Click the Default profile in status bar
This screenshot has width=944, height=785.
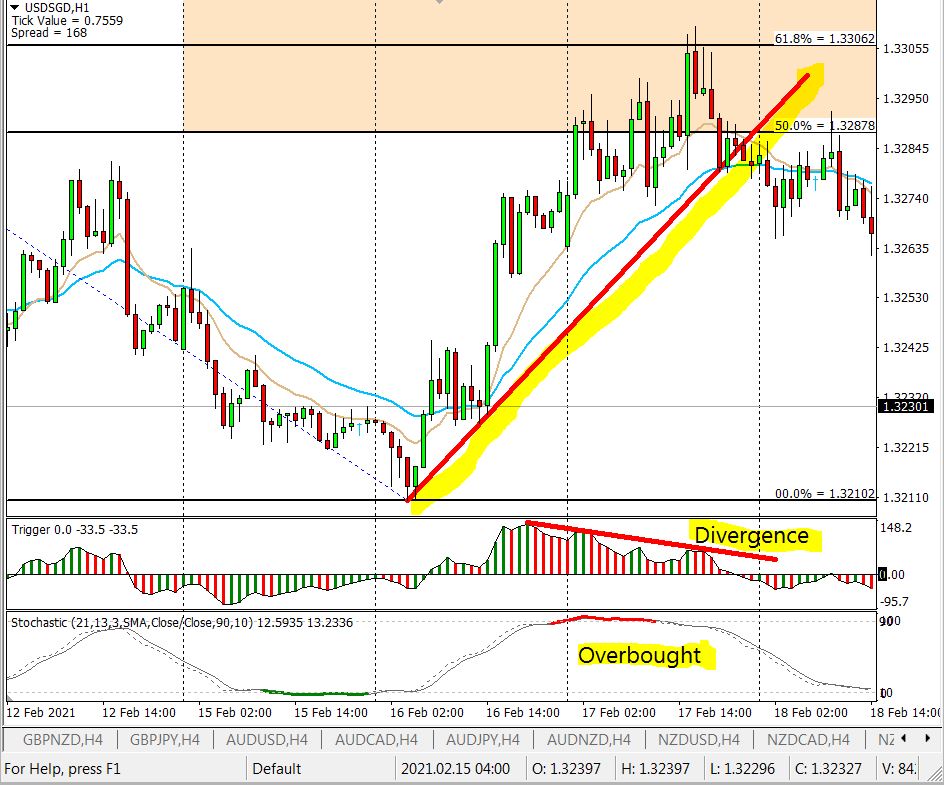tap(277, 769)
